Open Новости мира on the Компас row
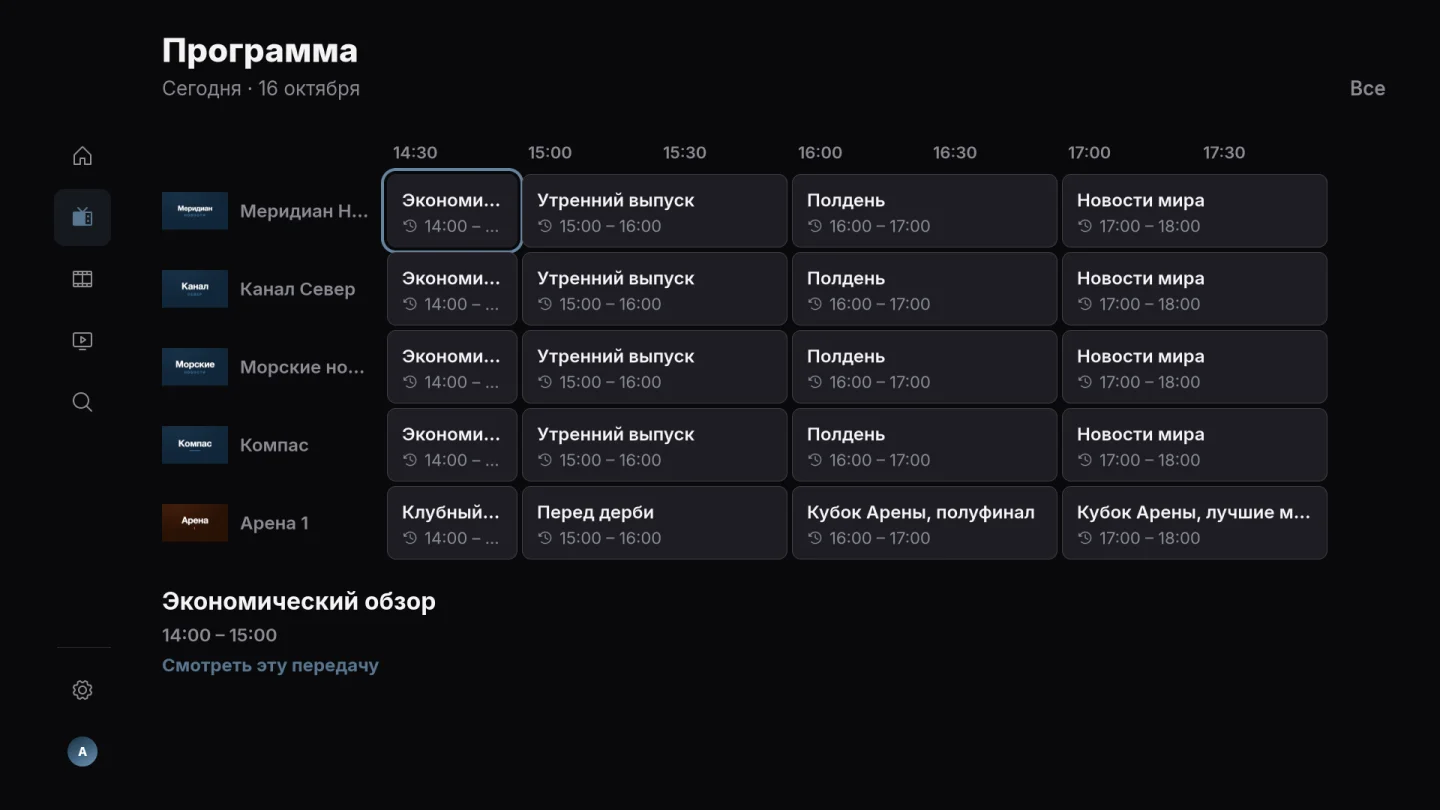The width and height of the screenshot is (1440, 810). coord(1195,445)
